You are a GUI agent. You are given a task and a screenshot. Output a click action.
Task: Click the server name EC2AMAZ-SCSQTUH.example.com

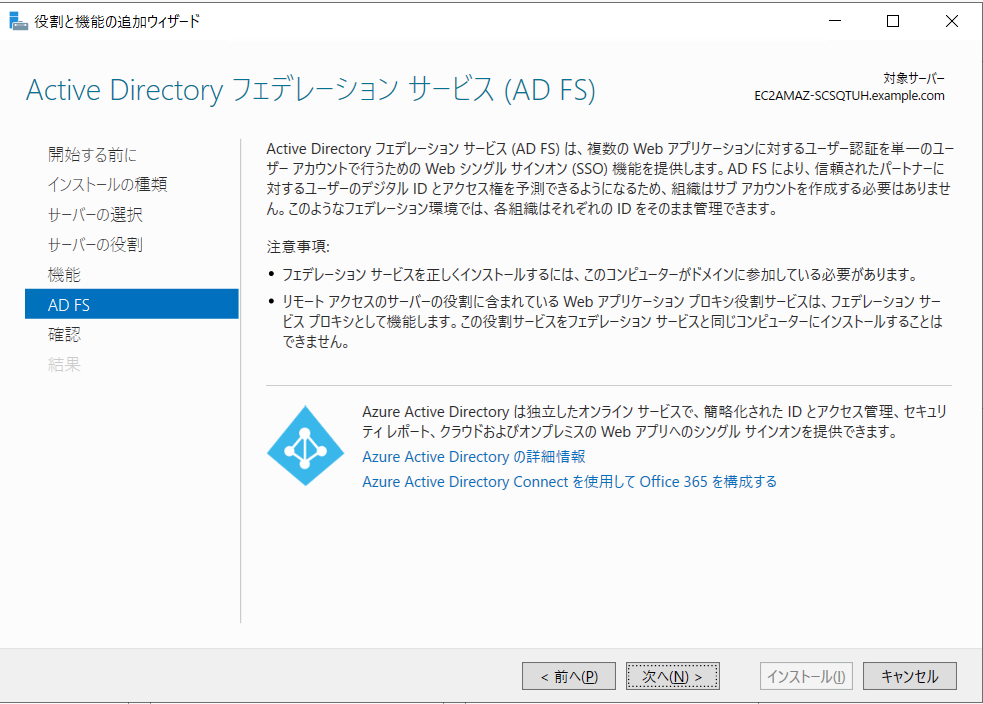849,96
